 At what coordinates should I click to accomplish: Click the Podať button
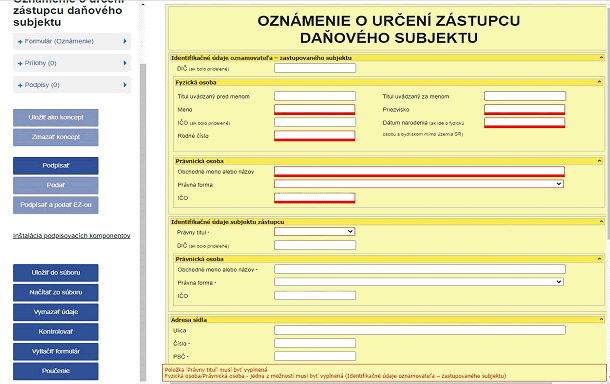tap(56, 185)
